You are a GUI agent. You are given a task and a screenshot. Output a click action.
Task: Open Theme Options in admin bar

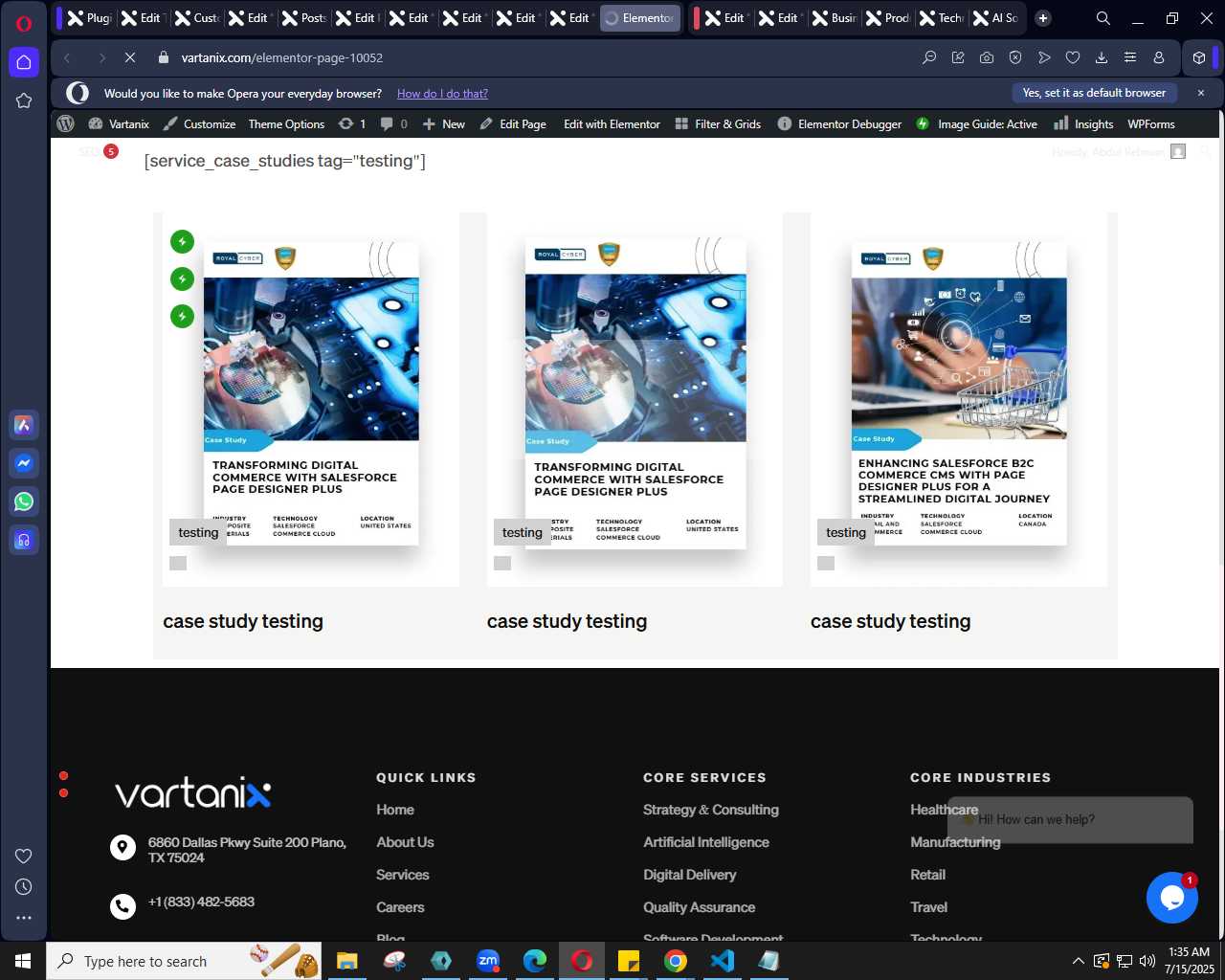[x=286, y=123]
